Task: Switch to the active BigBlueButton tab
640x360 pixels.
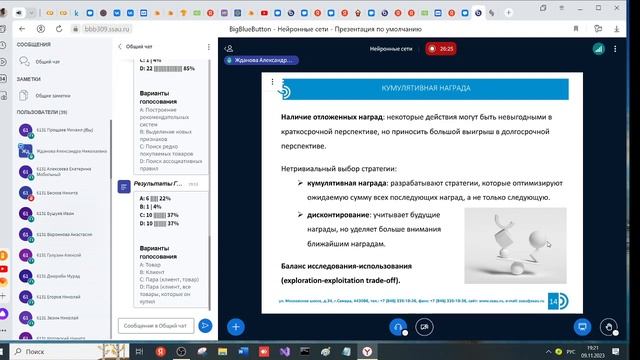Action: [x=478, y=13]
